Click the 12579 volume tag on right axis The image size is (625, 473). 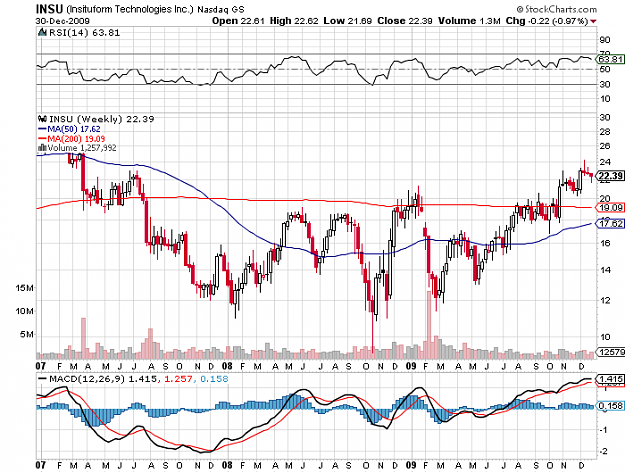pyautogui.click(x=610, y=352)
